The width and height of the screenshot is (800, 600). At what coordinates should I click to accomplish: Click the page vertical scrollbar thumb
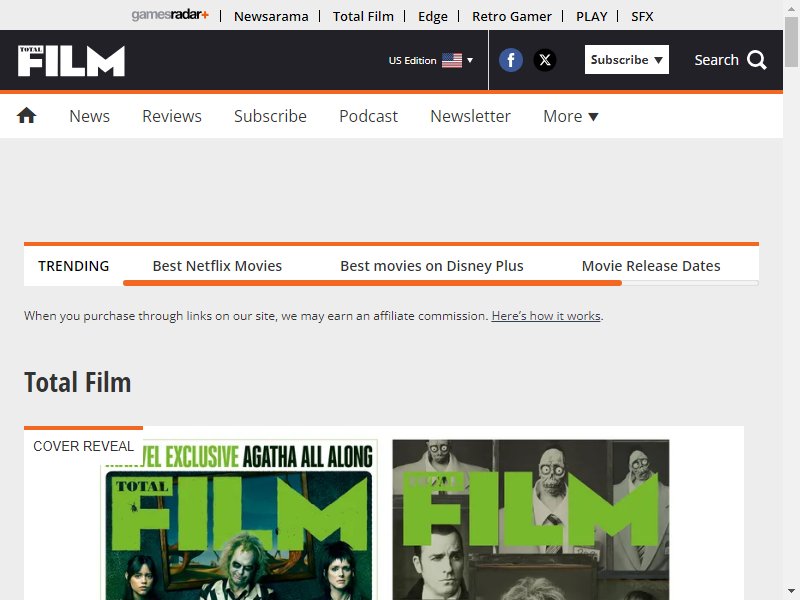point(791,41)
